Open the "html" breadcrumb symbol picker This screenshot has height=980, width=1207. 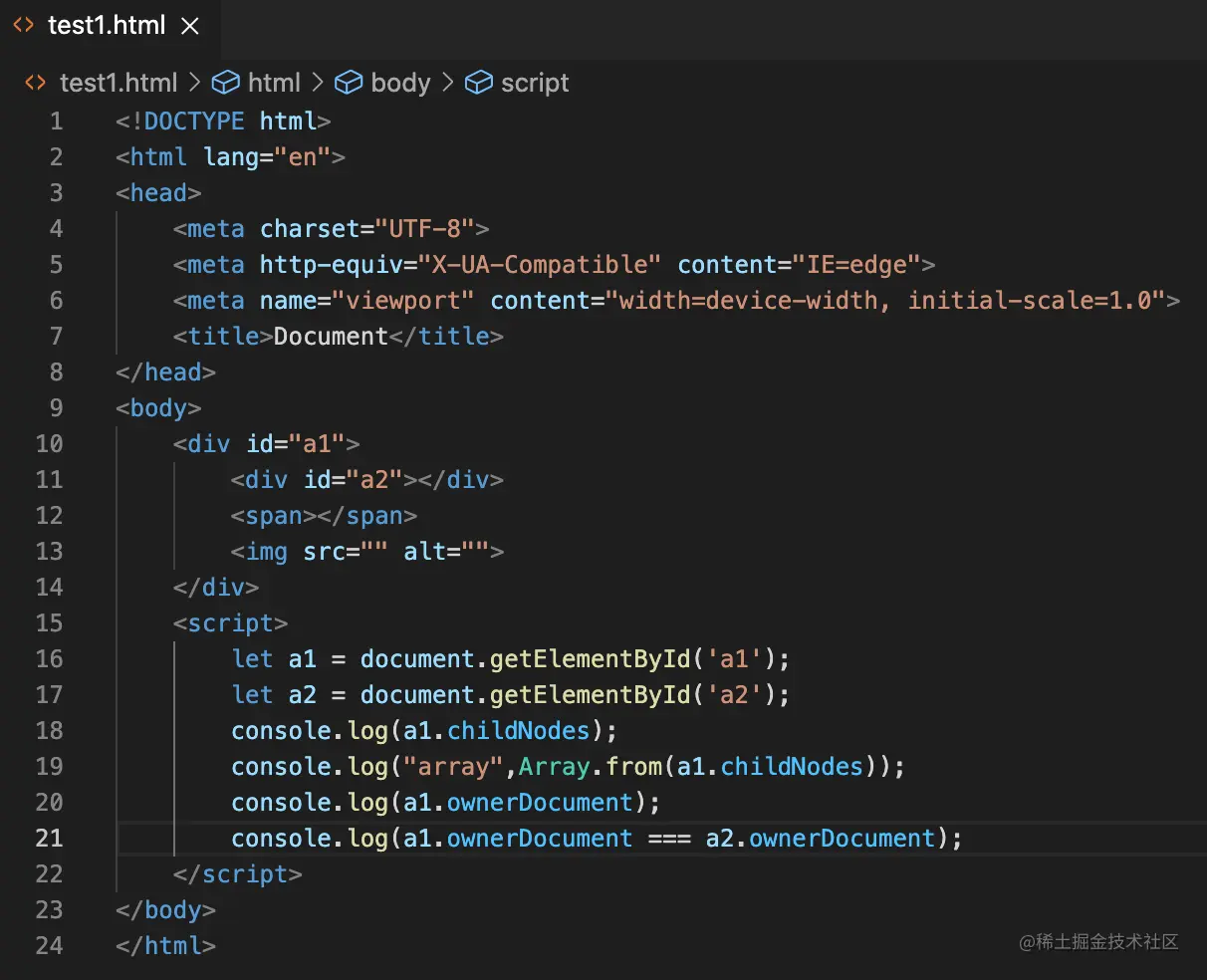click(x=274, y=83)
